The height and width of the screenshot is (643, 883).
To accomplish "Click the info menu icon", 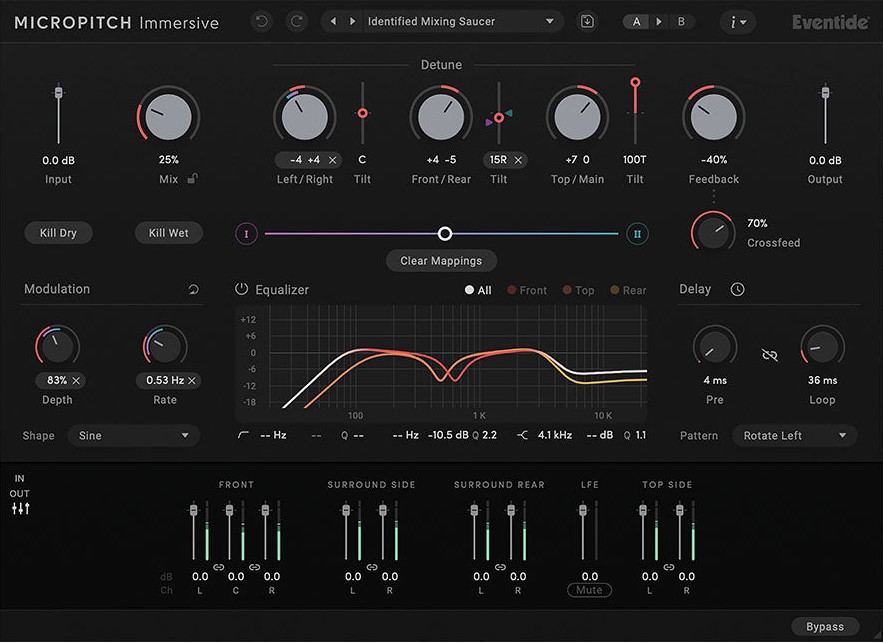I will tap(737, 21).
